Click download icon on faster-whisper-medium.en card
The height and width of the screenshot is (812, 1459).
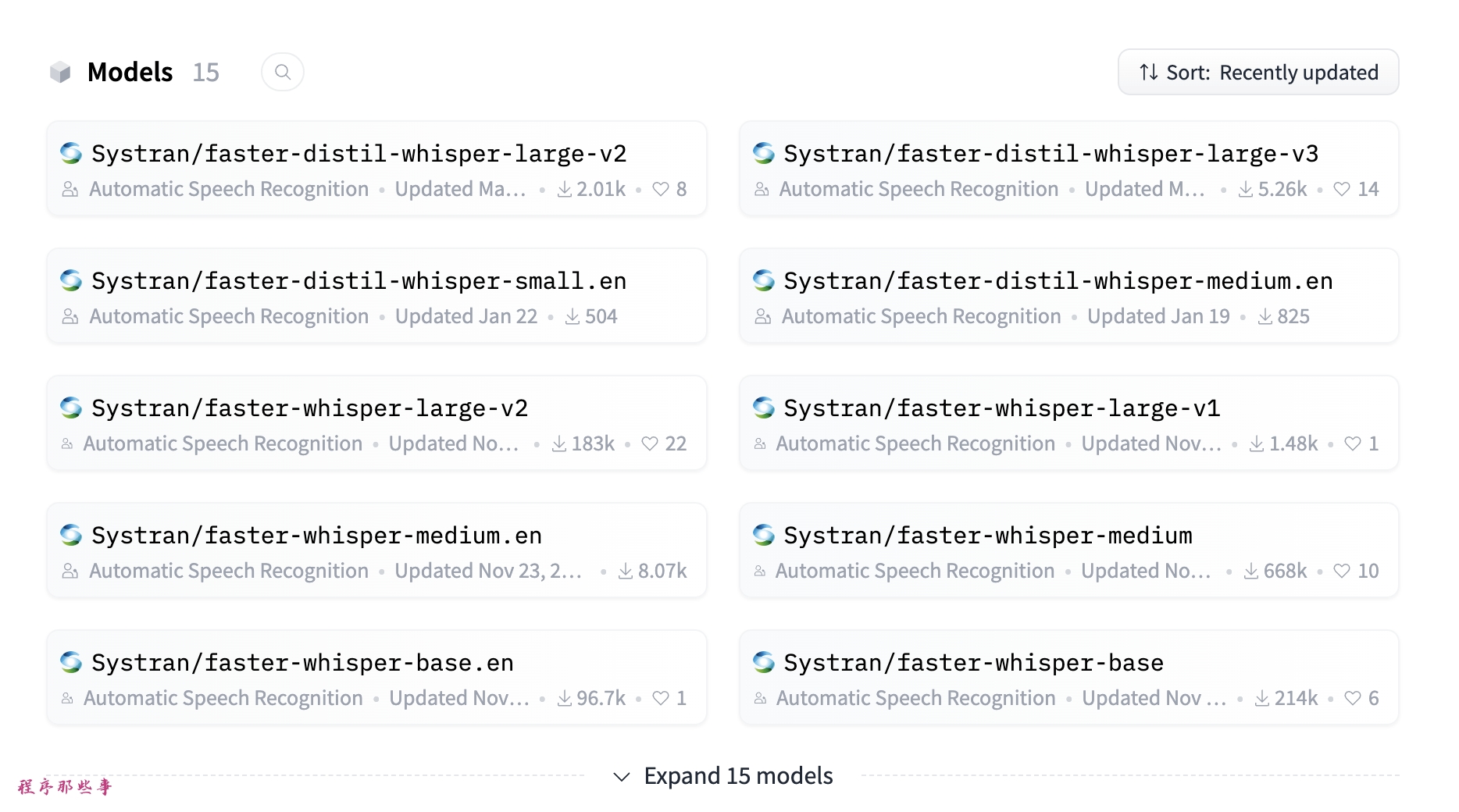pyautogui.click(x=626, y=571)
